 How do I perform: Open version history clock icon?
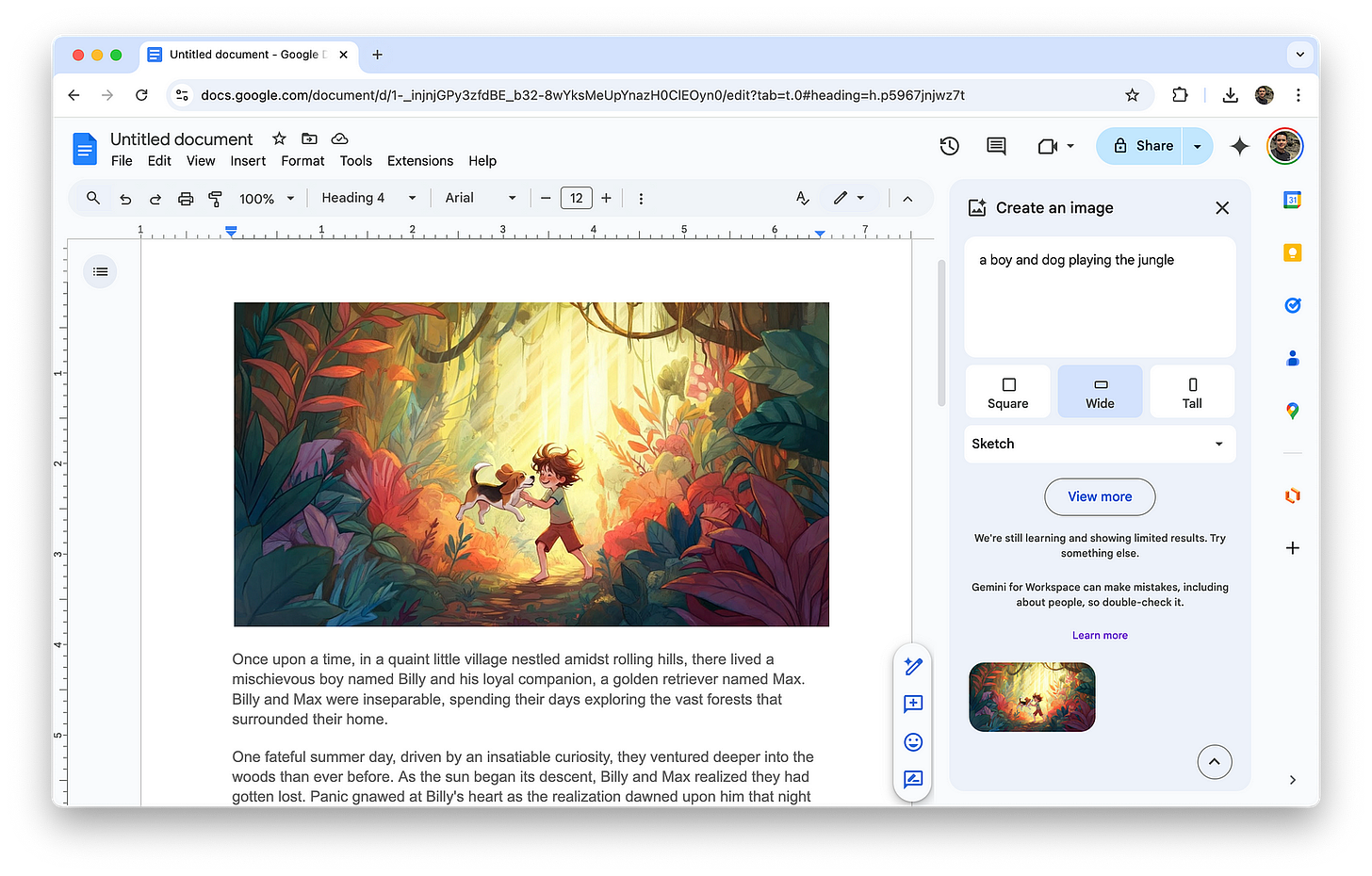pos(950,146)
